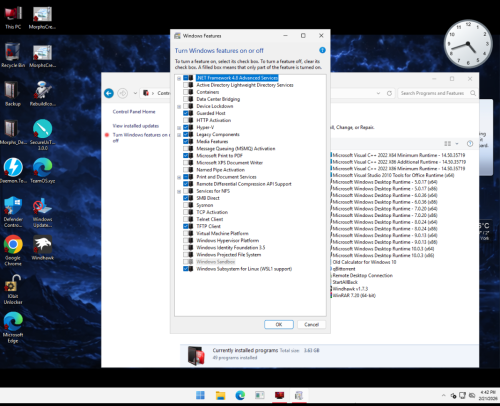The height and width of the screenshot is (406, 500).
Task: Open the Recycle Bin desktop icon
Action: [13, 56]
